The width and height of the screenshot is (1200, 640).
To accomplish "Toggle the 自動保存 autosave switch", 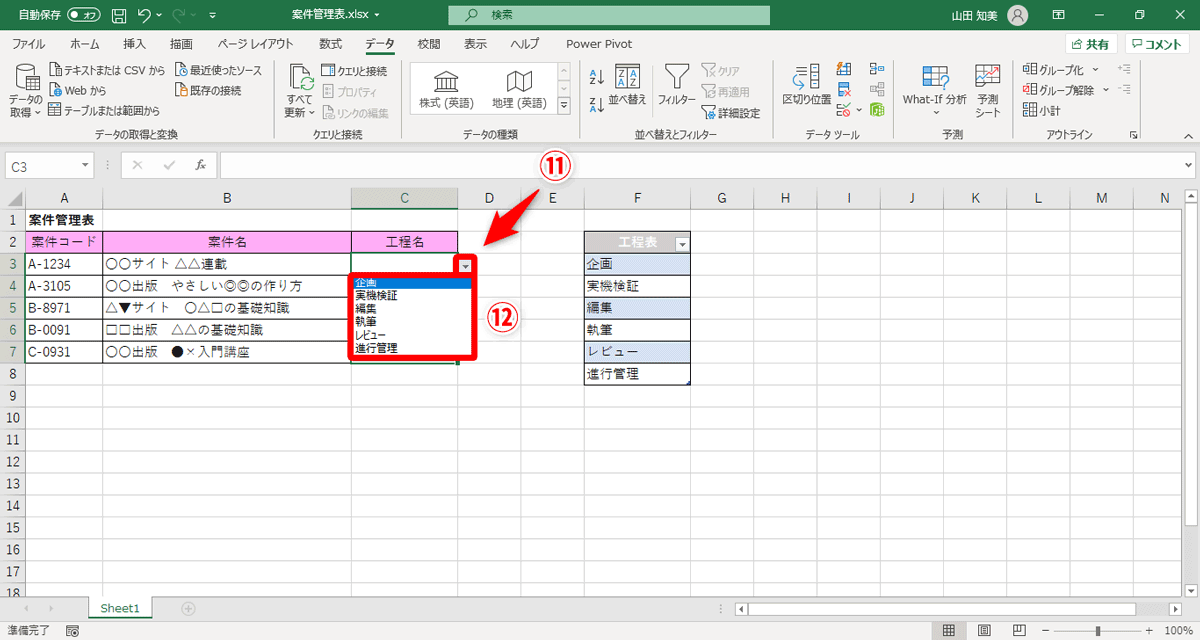I will (x=83, y=16).
